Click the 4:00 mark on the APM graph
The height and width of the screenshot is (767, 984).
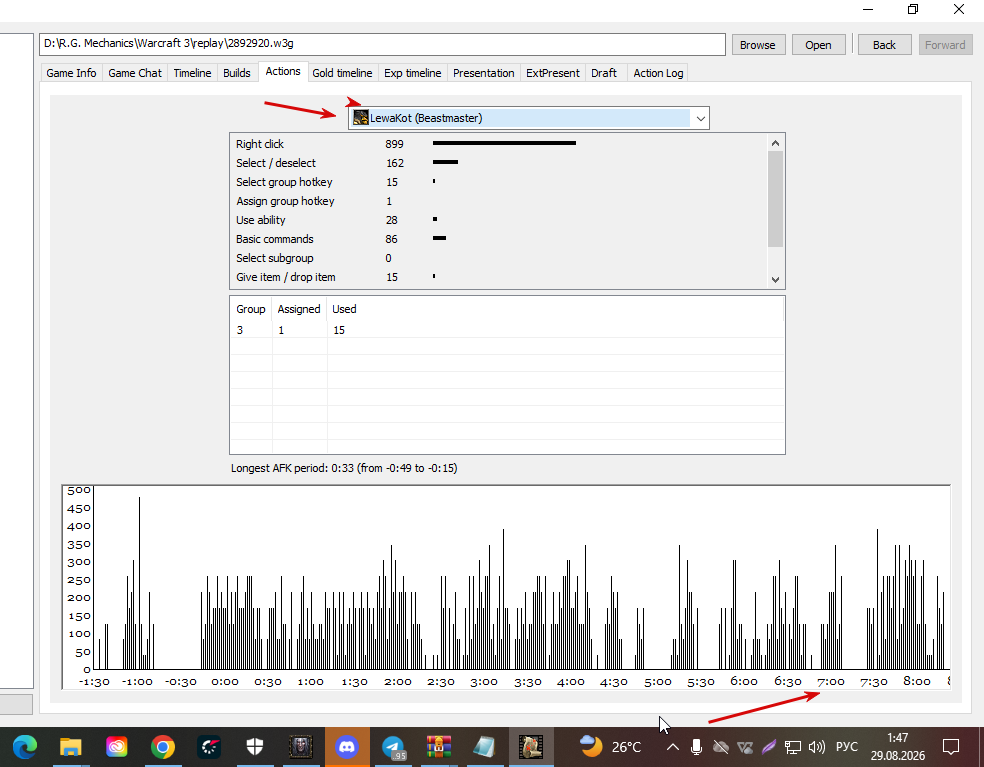click(x=570, y=682)
